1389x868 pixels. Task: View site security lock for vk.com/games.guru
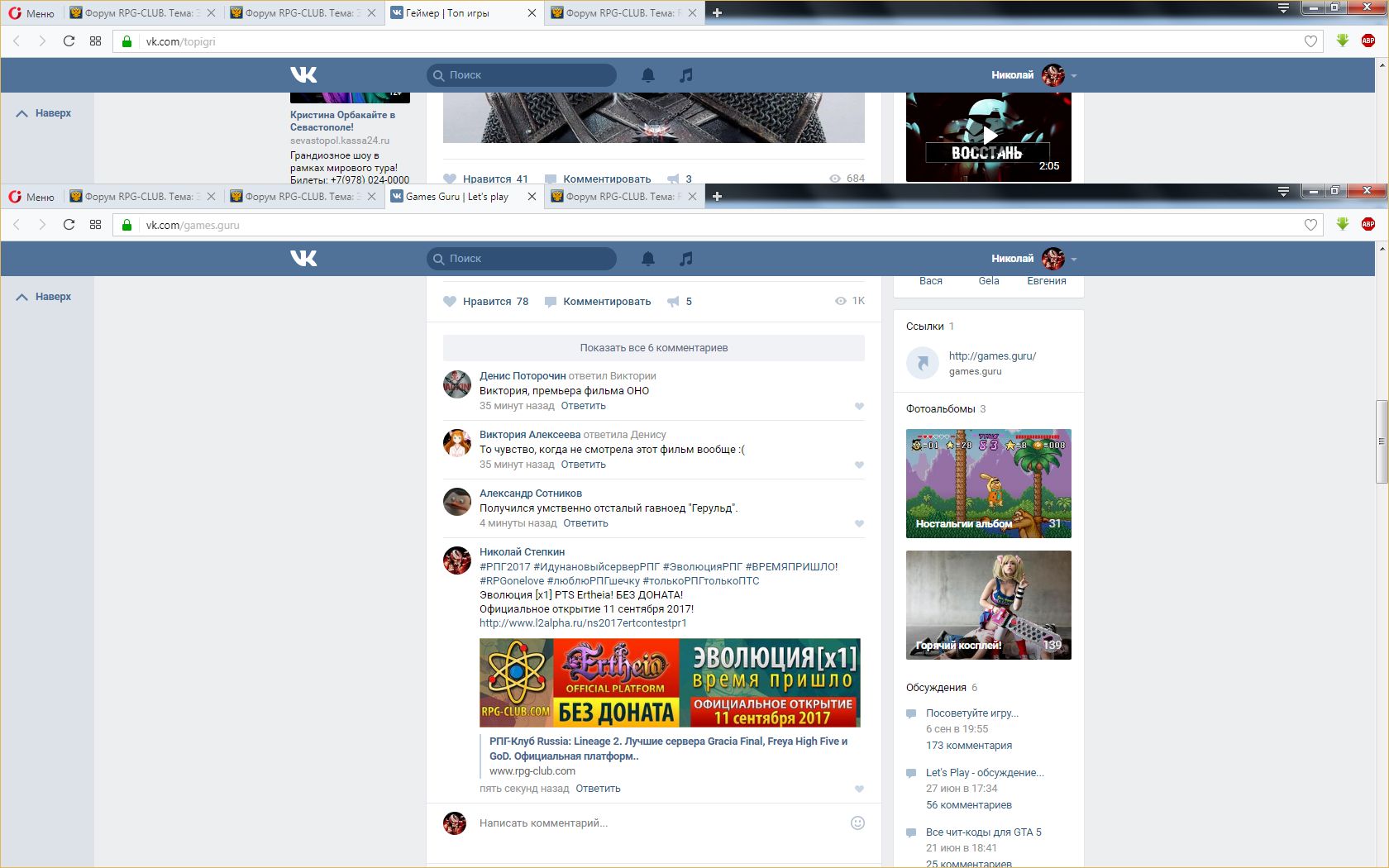click(126, 225)
